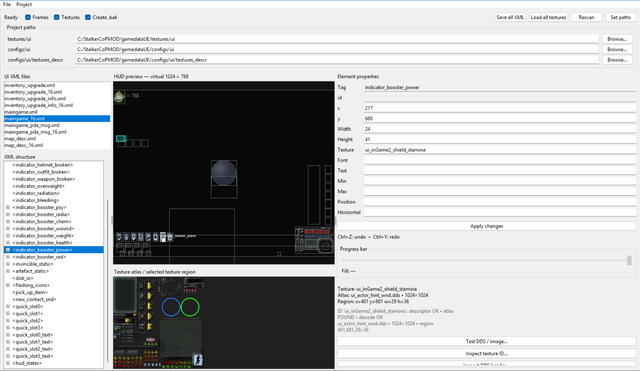Click the textures/ui path input field

click(x=337, y=39)
